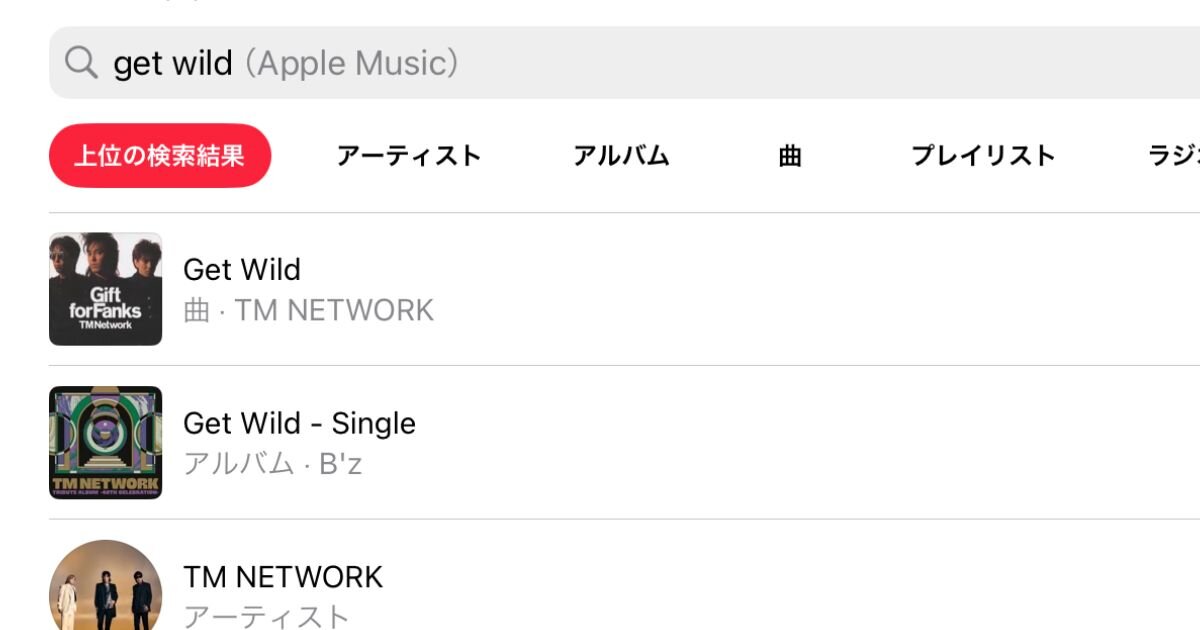Image resolution: width=1200 pixels, height=630 pixels.
Task: Click the magnifying glass search icon
Action: click(81, 63)
